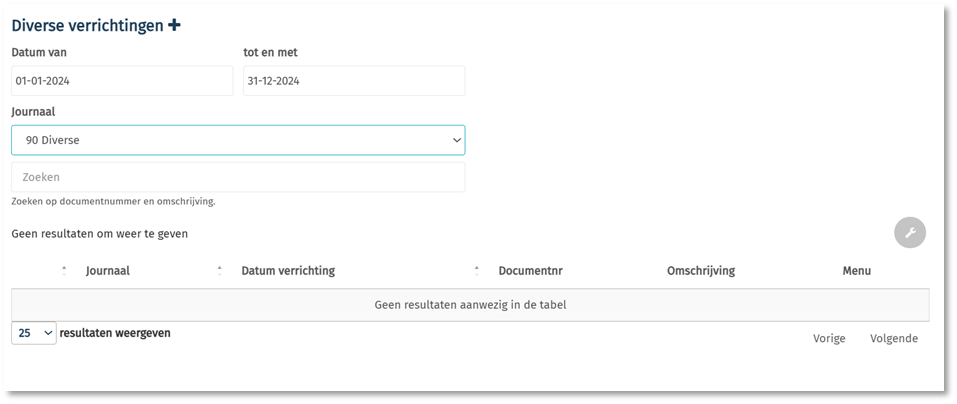Image resolution: width=957 pixels, height=404 pixels.
Task: Open the wrench settings button
Action: (x=910, y=233)
